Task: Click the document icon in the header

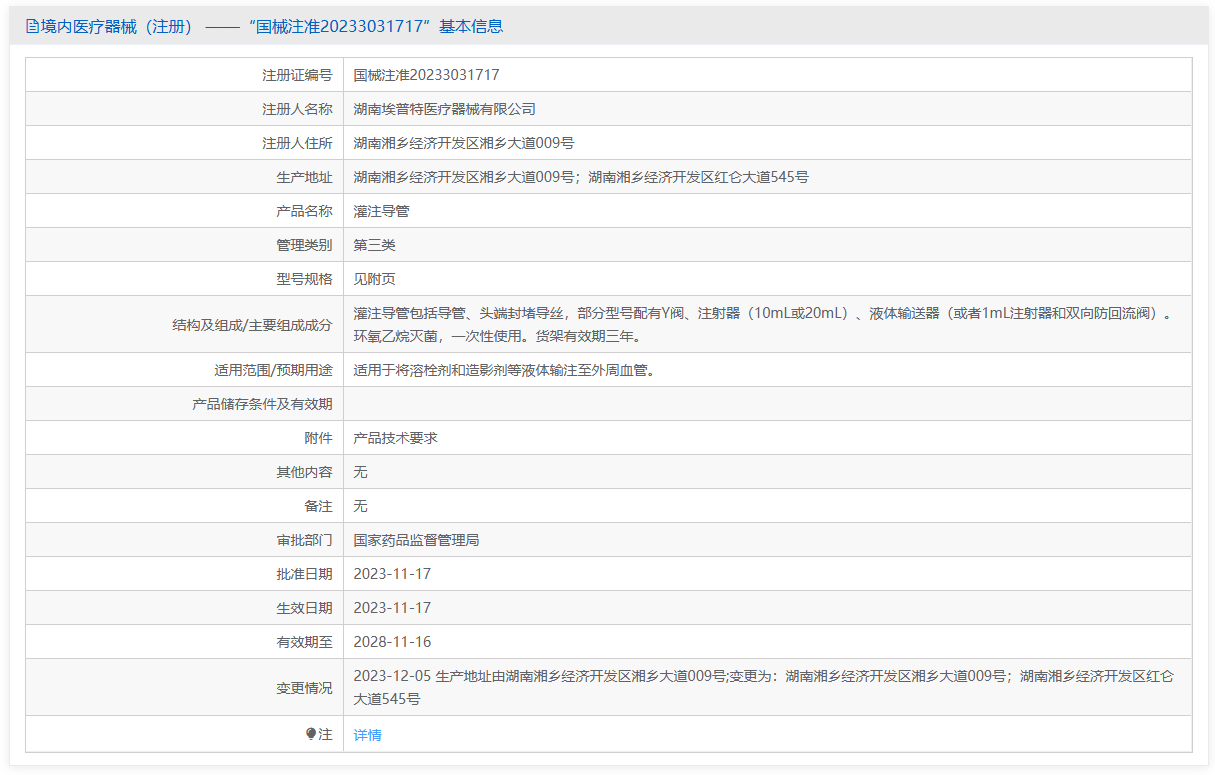Action: pos(32,27)
